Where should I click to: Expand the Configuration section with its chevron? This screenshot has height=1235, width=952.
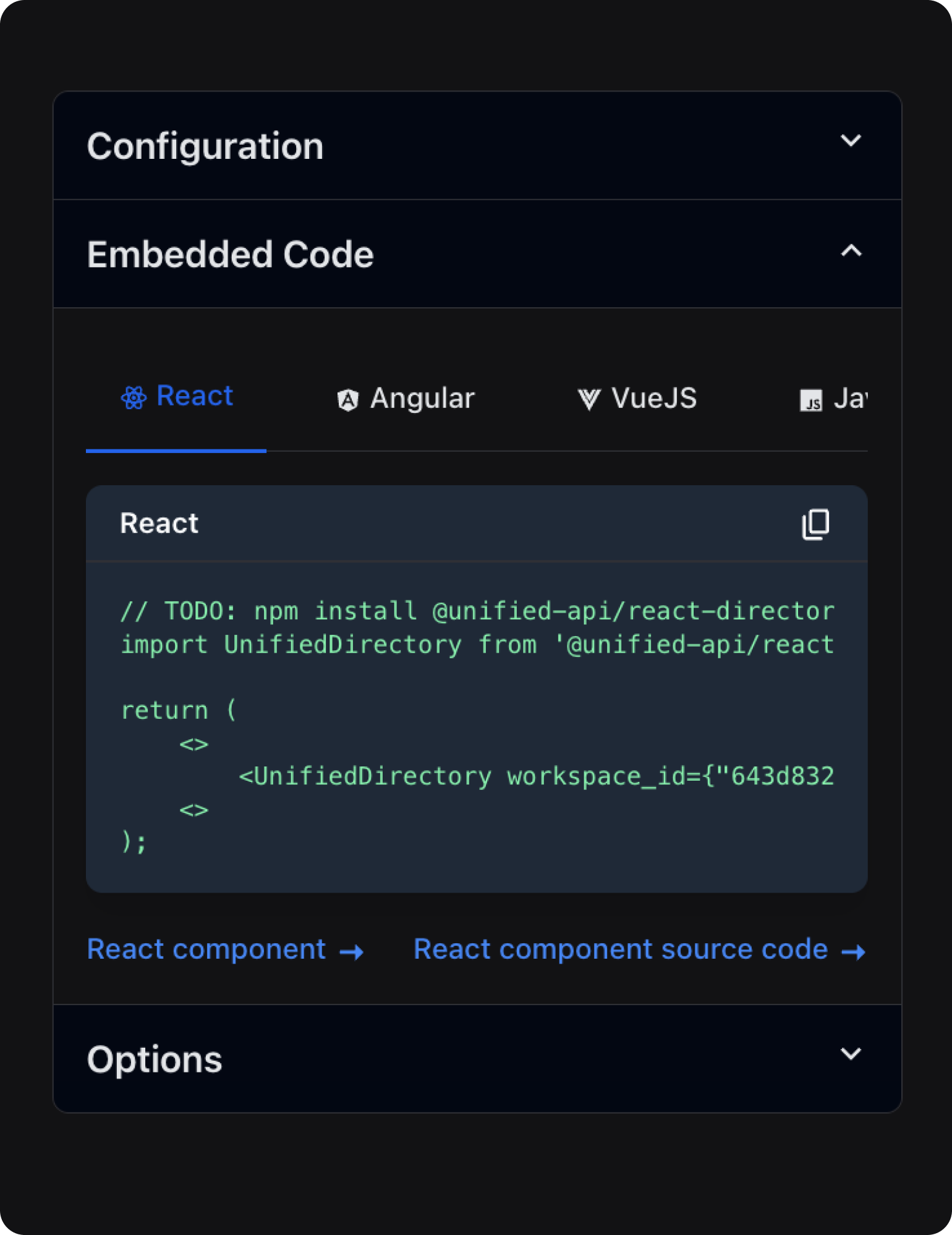click(851, 141)
